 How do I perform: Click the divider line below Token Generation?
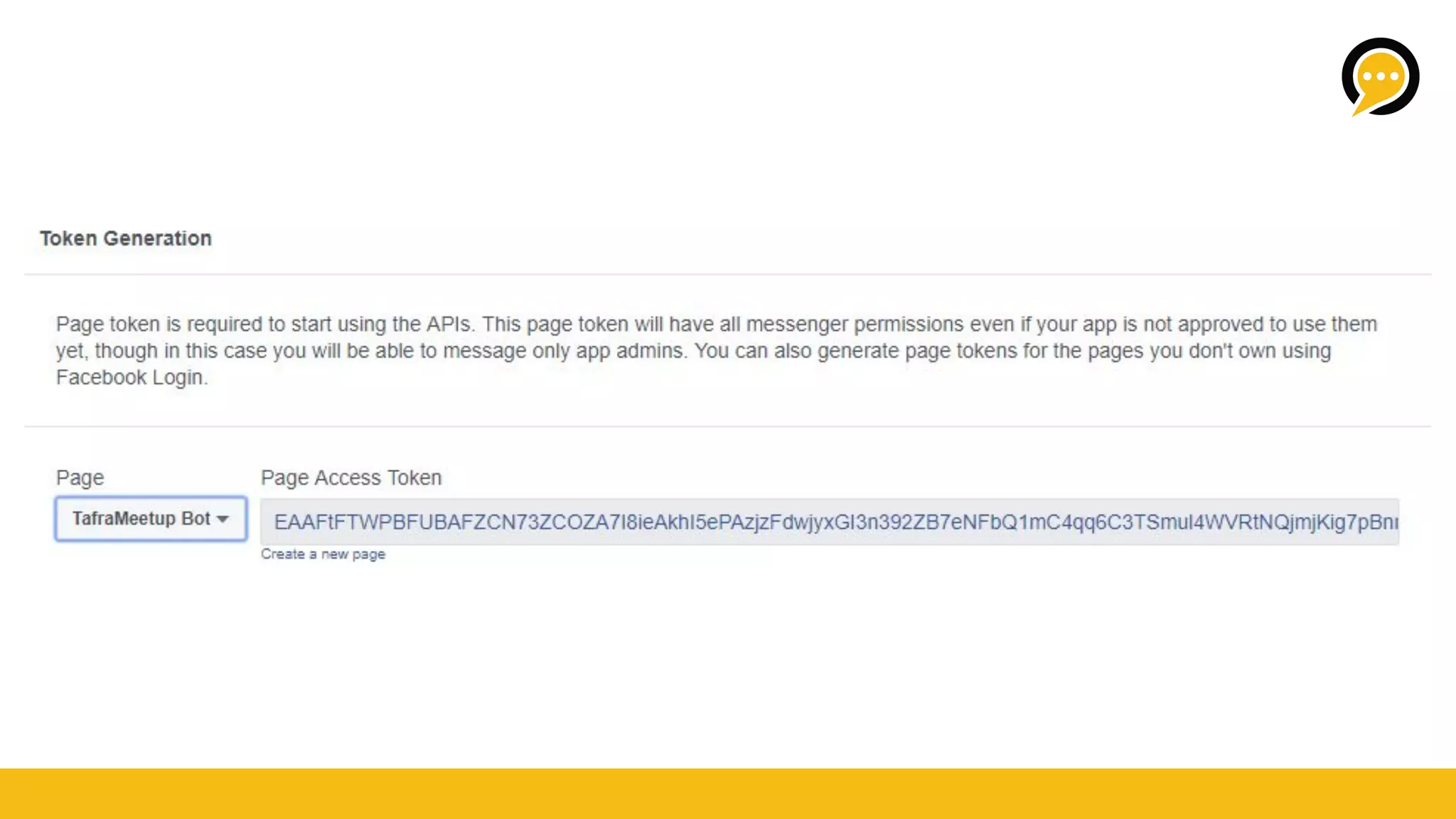pos(728,274)
